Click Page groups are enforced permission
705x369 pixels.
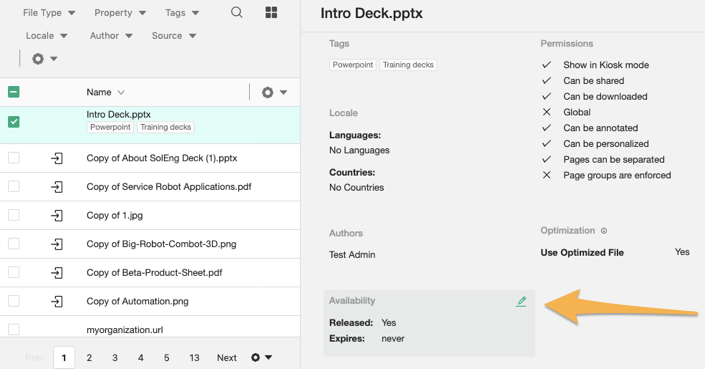(617, 175)
